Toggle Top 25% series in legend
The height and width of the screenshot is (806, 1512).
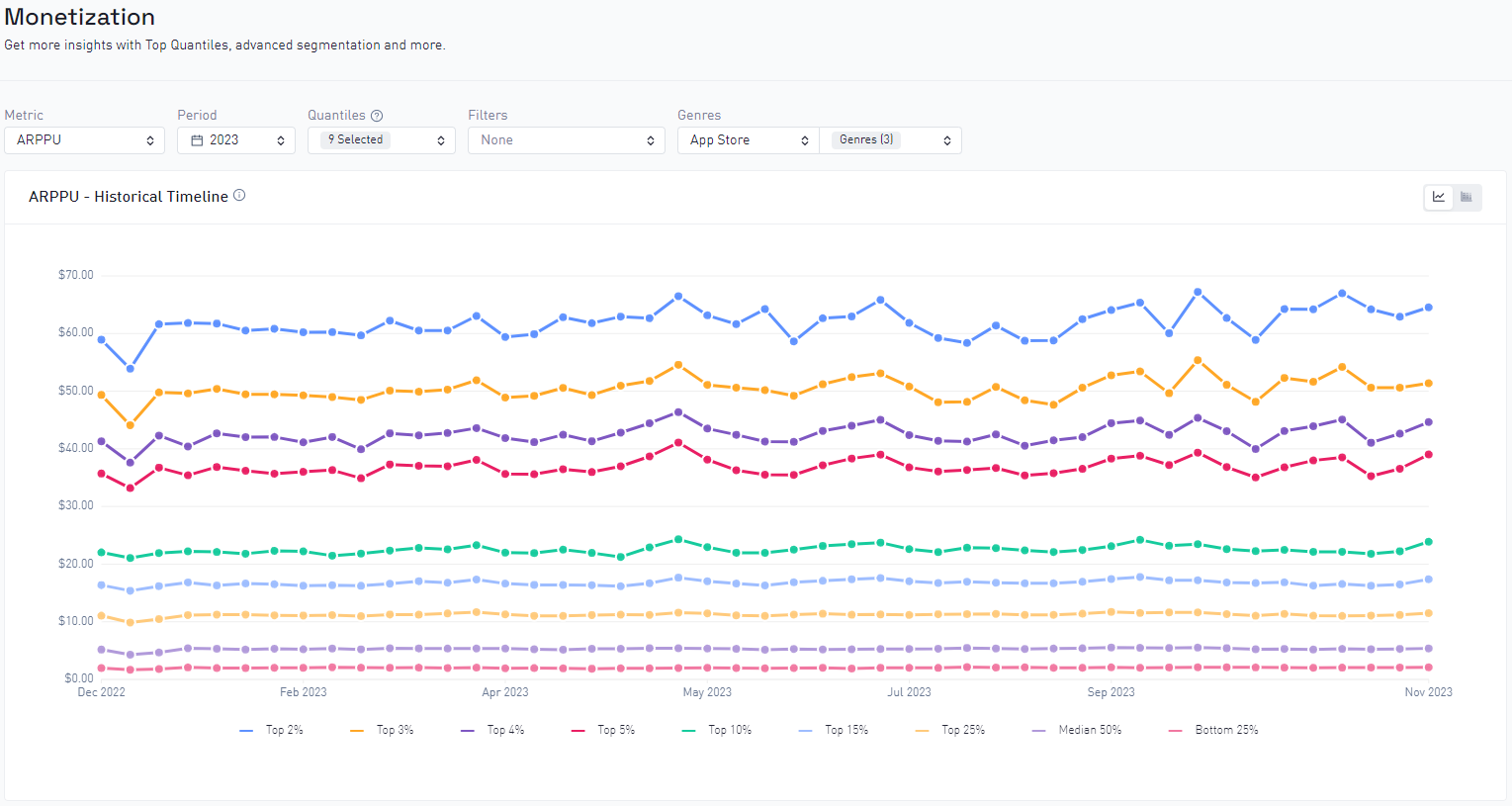point(950,730)
